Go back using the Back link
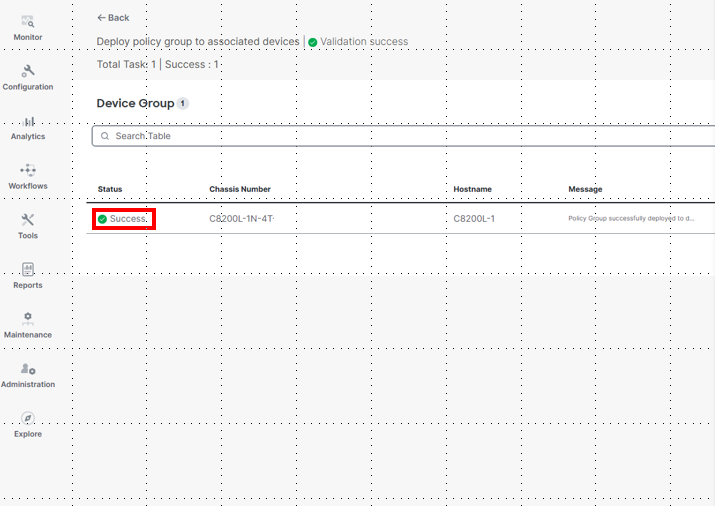Viewport: 715px width, 506px height. pos(113,18)
